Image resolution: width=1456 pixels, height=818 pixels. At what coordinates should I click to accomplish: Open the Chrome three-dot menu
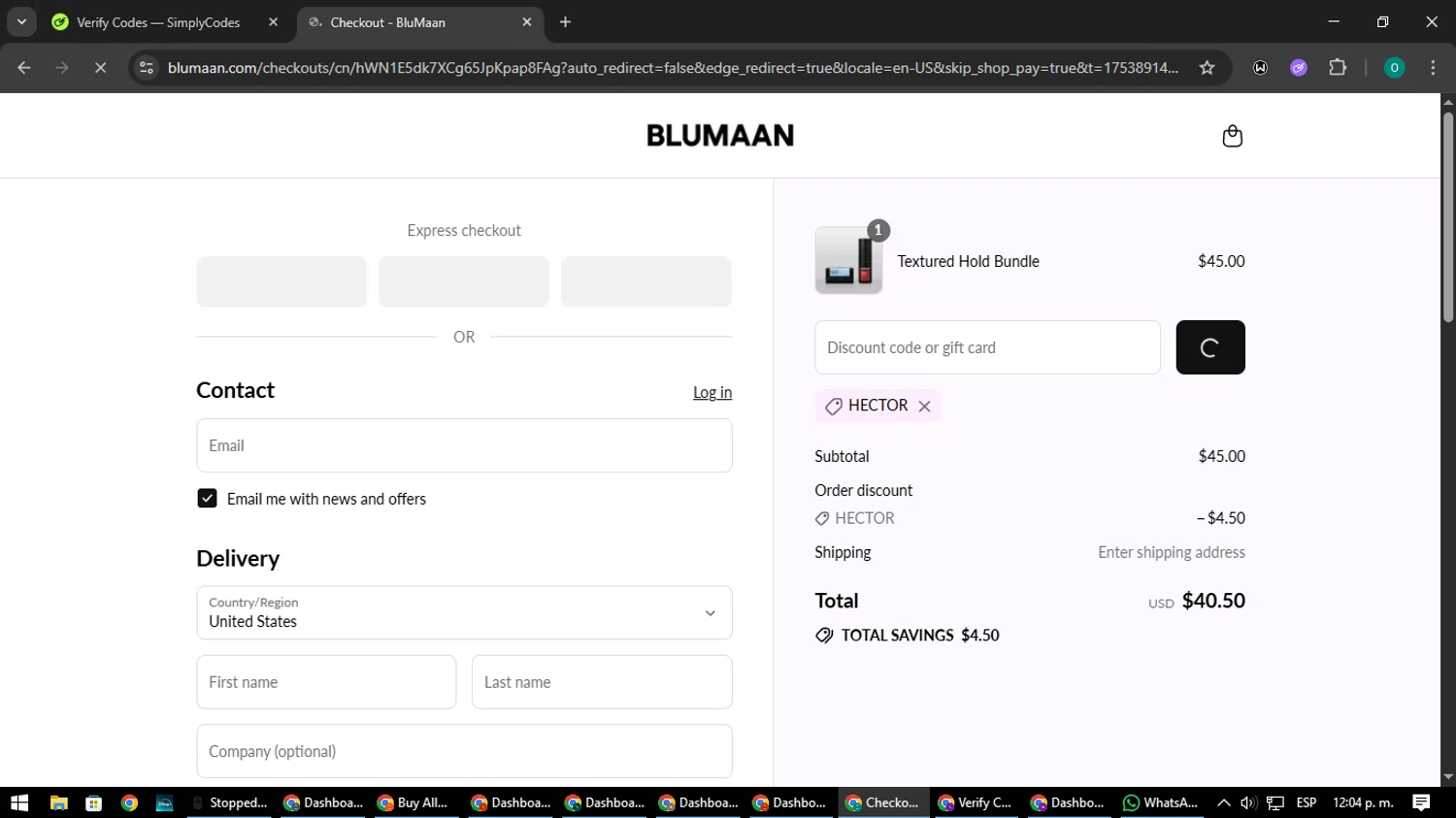pos(1433,68)
